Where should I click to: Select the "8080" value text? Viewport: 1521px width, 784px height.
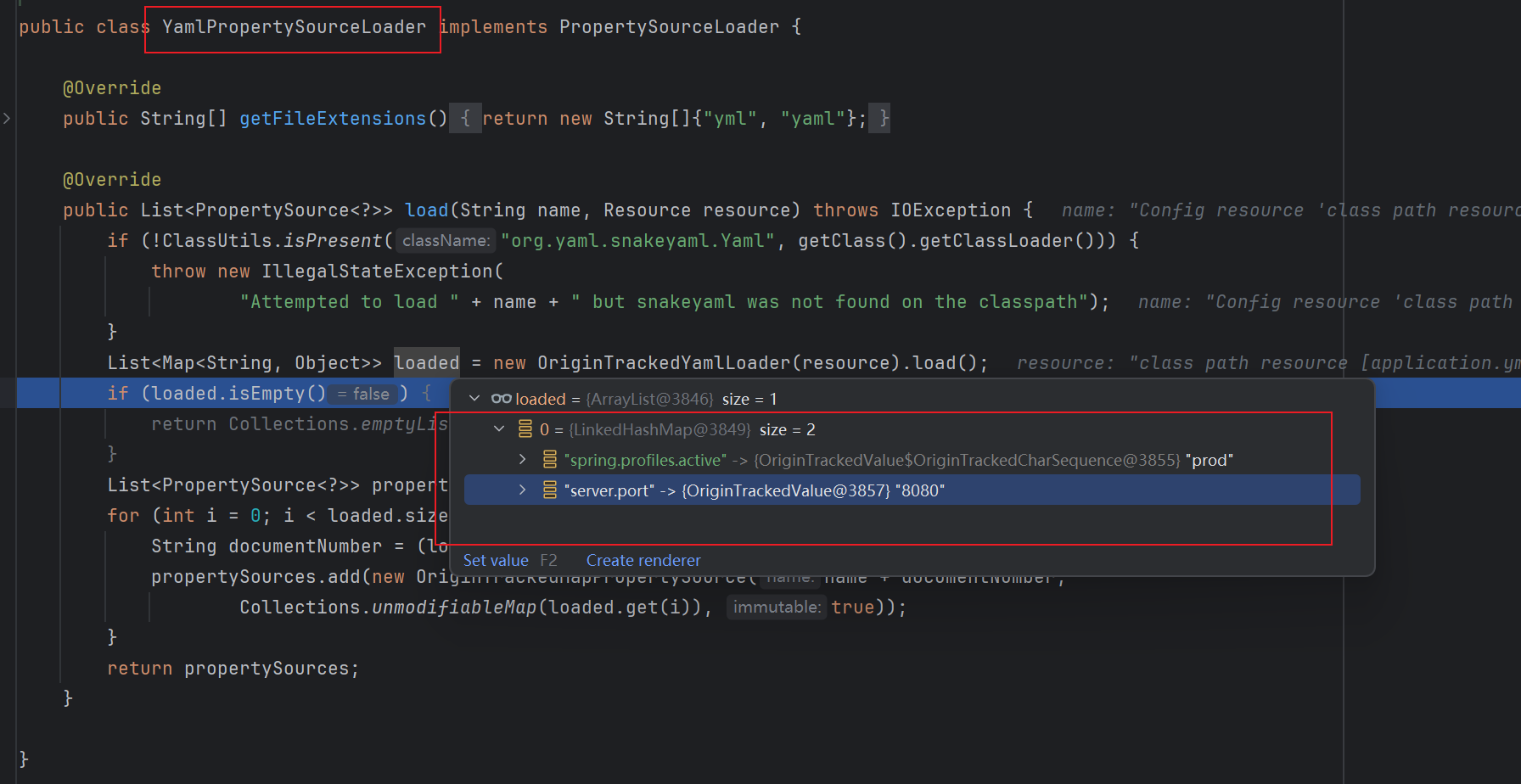pyautogui.click(x=920, y=490)
